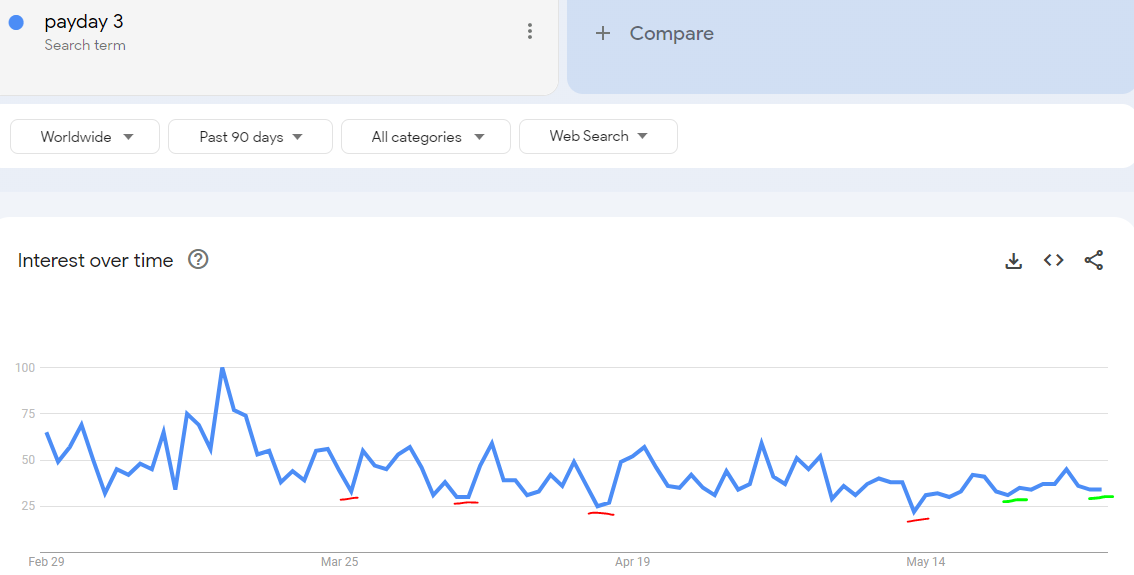Click the peak point at 100 on chart
The height and width of the screenshot is (575, 1134).
(222, 367)
